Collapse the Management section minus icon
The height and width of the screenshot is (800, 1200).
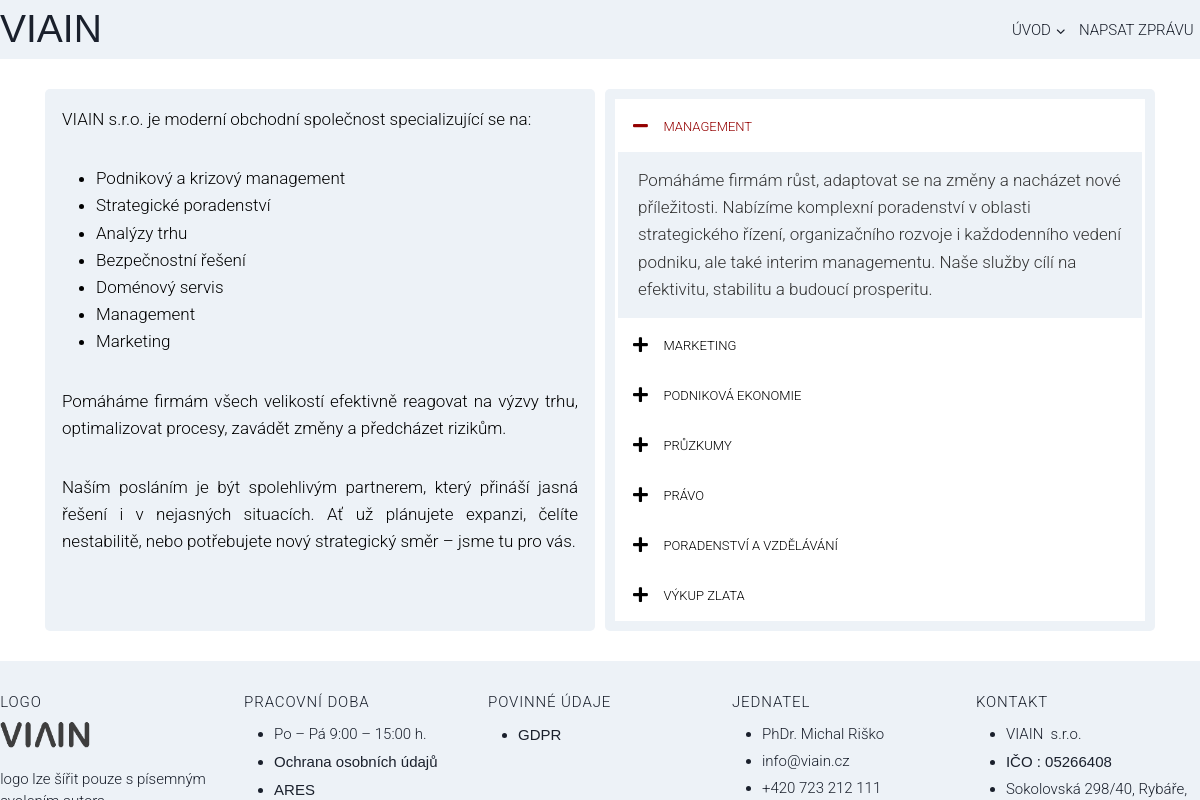click(640, 126)
